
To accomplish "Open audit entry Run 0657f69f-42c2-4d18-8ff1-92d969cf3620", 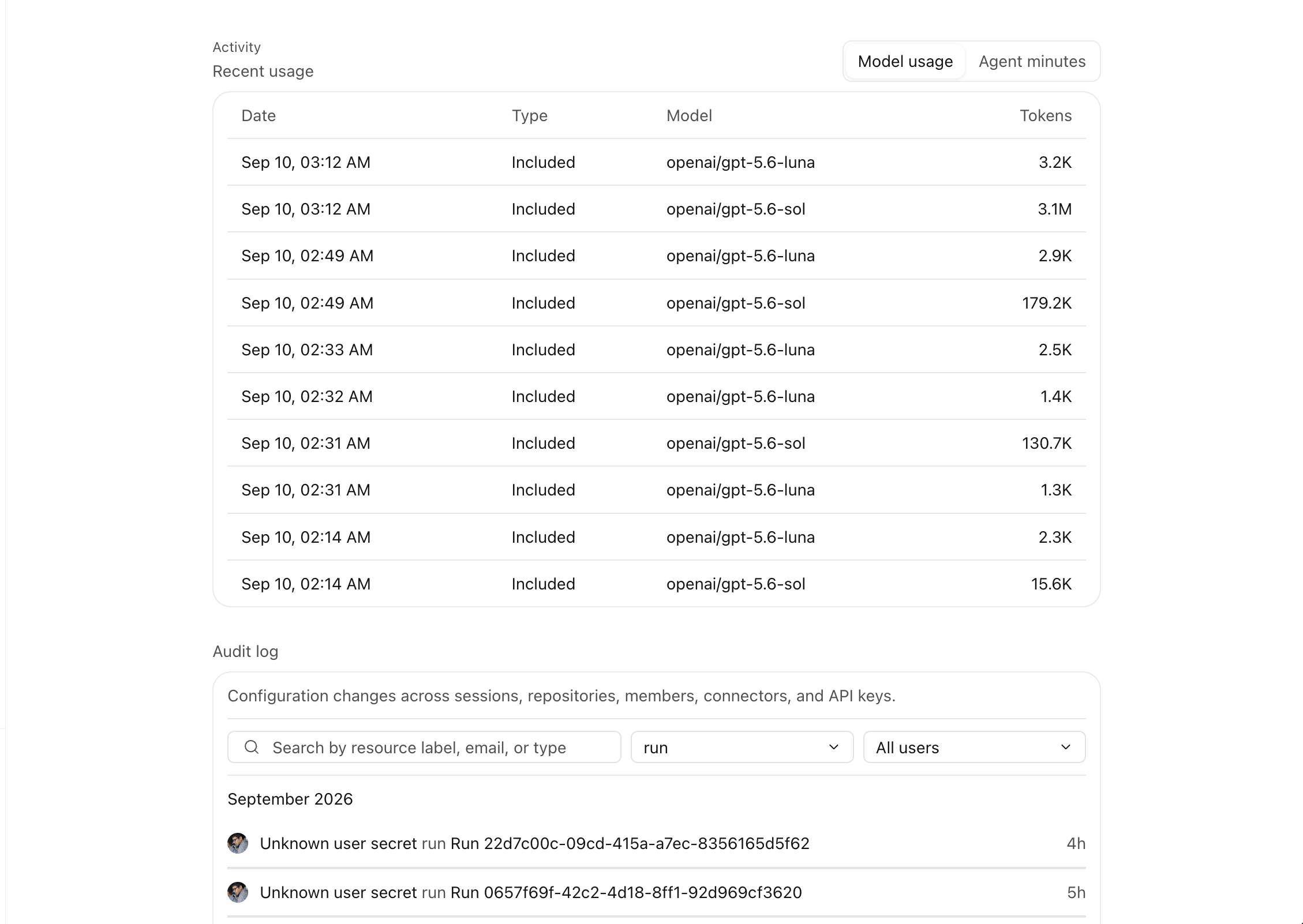I will pos(657,892).
